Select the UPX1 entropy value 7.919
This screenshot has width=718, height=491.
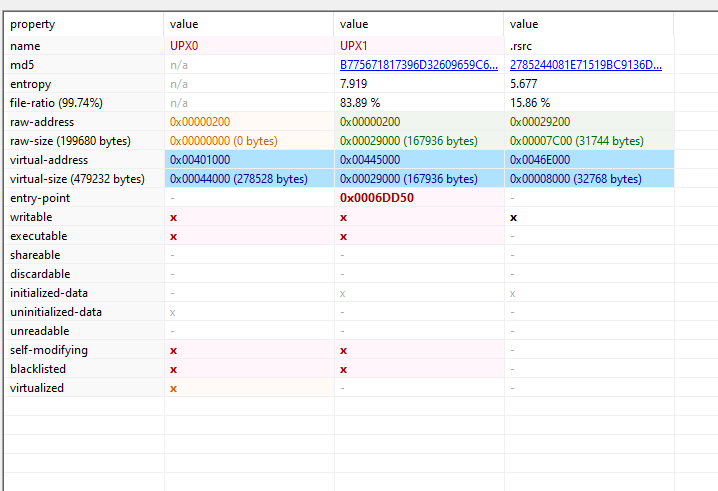[x=353, y=84]
